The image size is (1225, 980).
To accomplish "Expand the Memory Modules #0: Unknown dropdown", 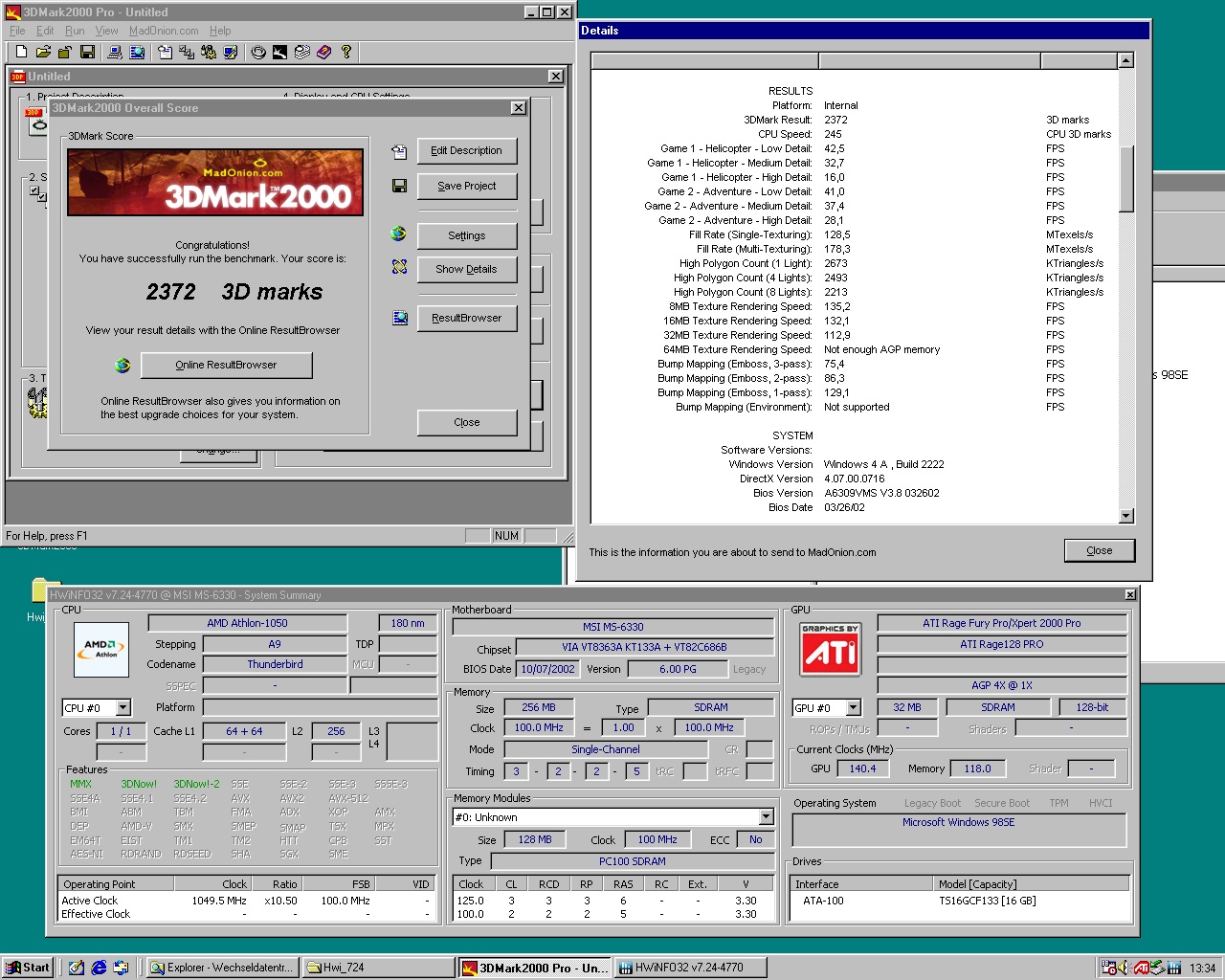I will pos(765,817).
